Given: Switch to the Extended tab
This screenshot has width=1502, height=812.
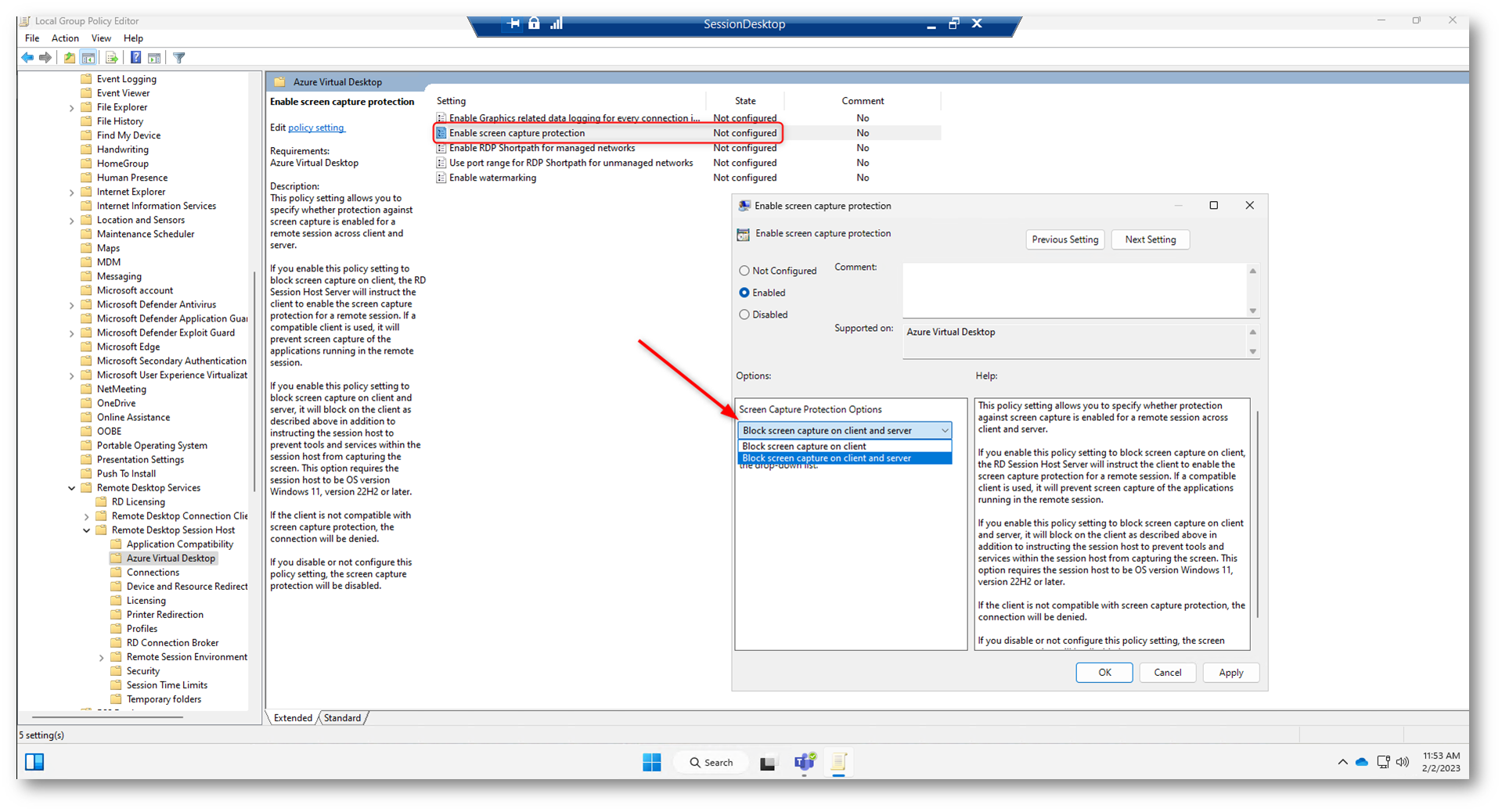Looking at the screenshot, I should (293, 717).
